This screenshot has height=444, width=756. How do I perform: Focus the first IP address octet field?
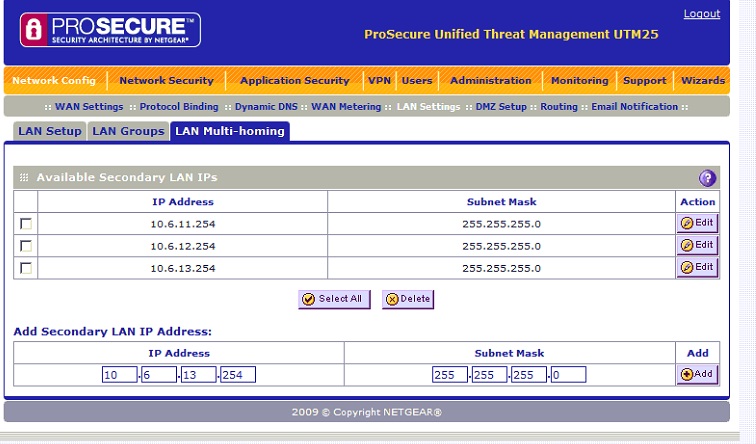120,375
